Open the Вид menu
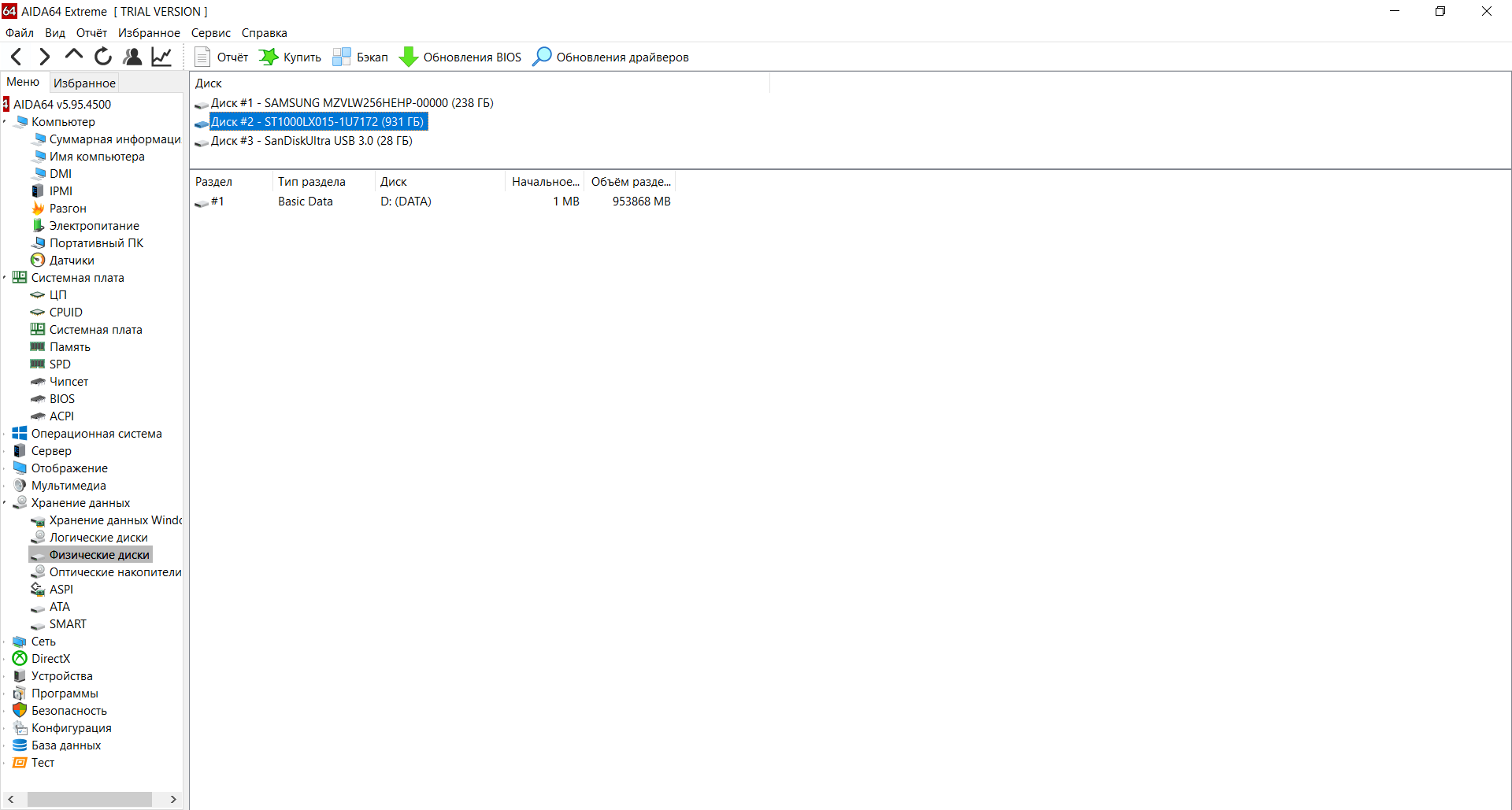The image size is (1512, 810). click(55, 33)
